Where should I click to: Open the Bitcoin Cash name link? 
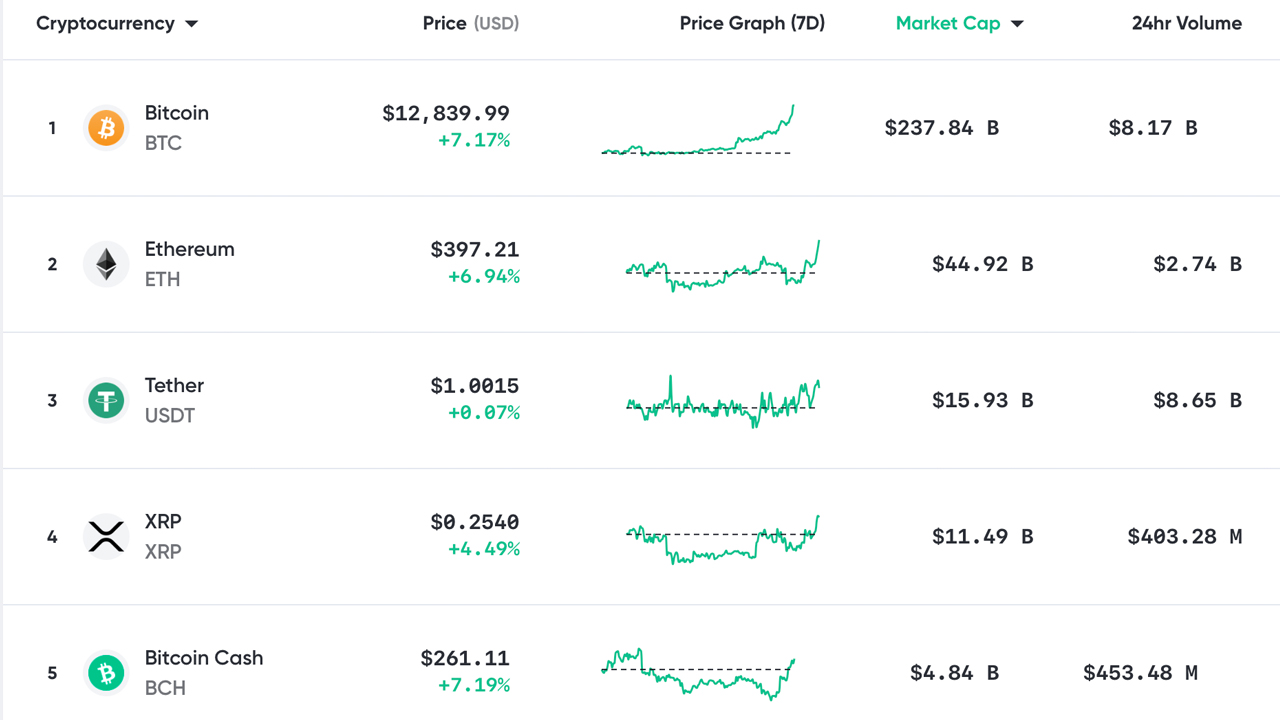click(204, 658)
